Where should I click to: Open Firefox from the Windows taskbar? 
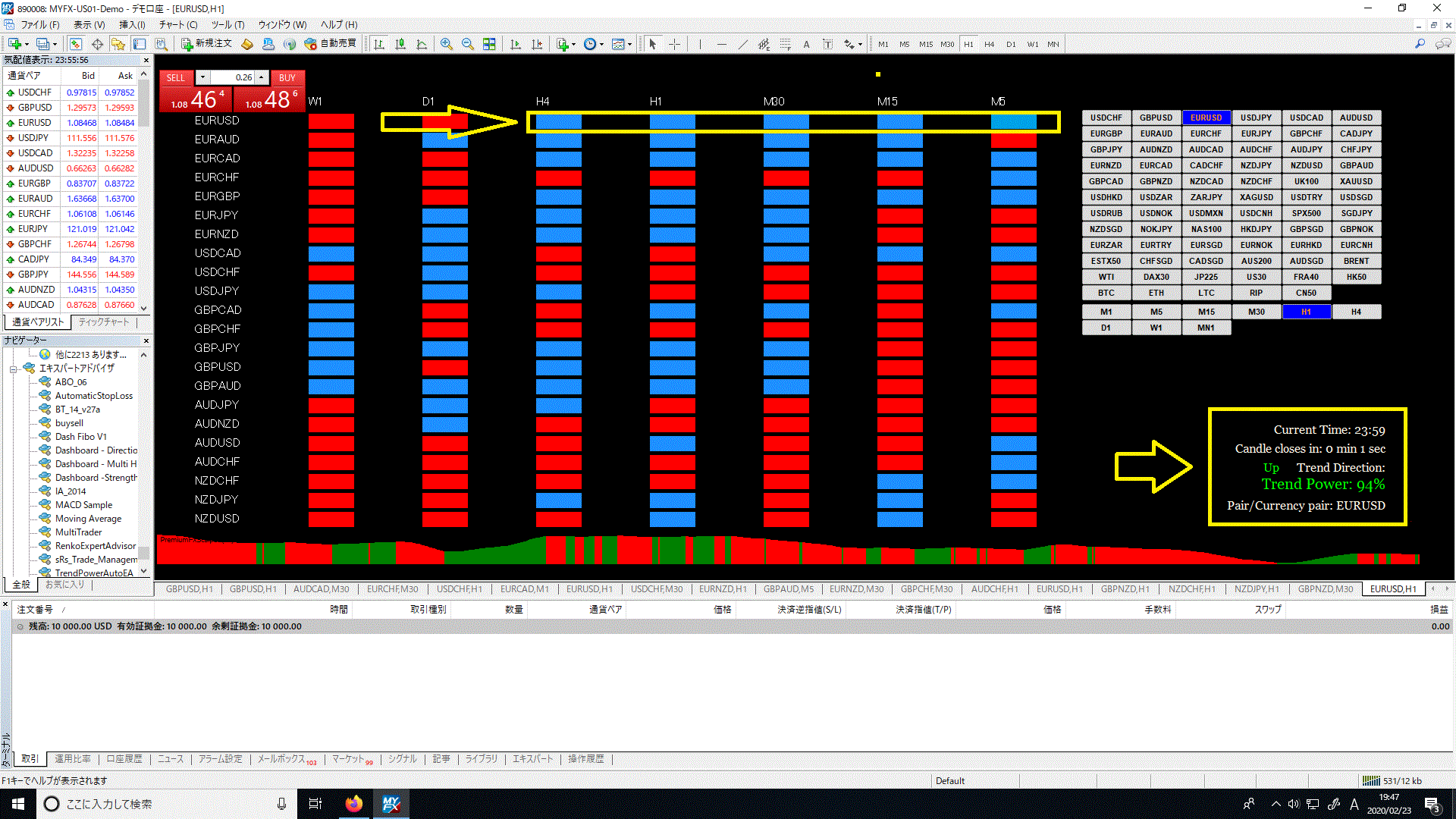353,804
